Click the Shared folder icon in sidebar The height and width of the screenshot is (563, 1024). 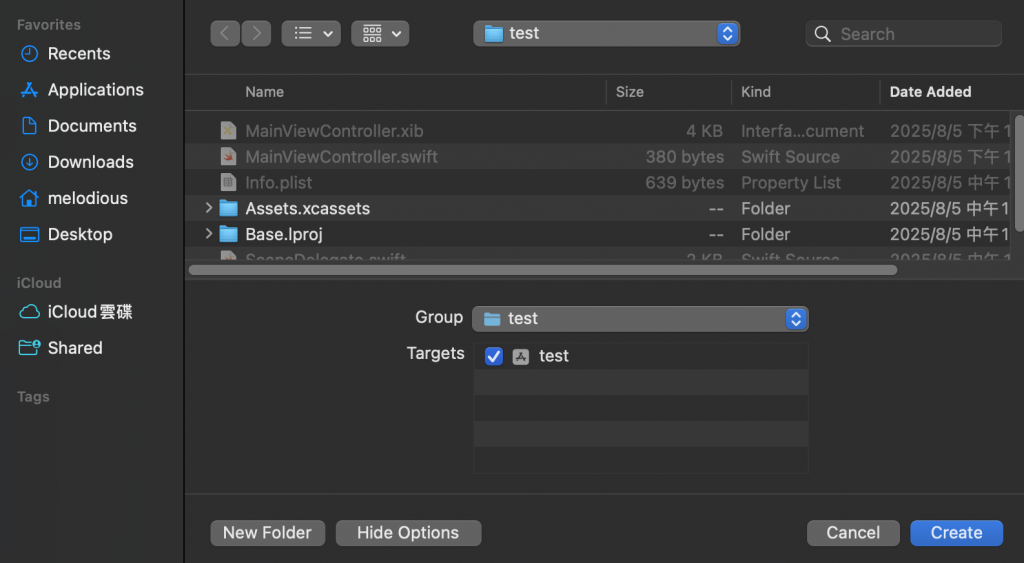(x=29, y=348)
